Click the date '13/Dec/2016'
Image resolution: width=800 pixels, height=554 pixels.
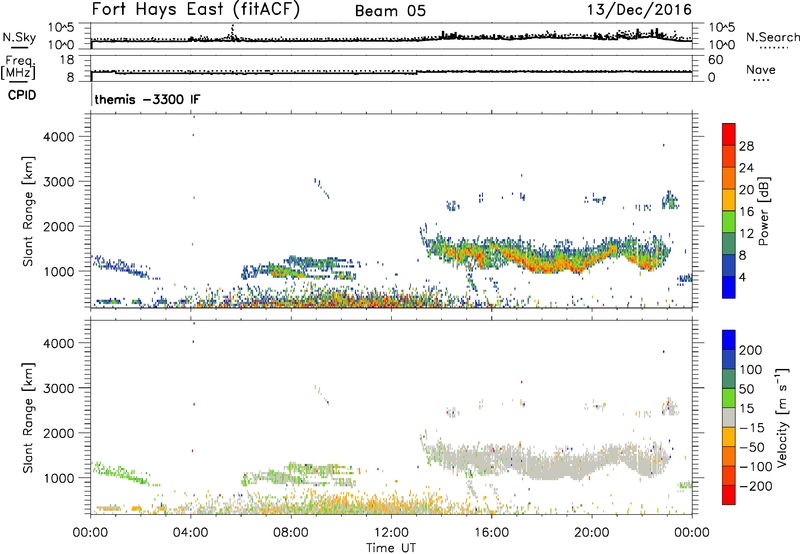pyautogui.click(x=639, y=9)
